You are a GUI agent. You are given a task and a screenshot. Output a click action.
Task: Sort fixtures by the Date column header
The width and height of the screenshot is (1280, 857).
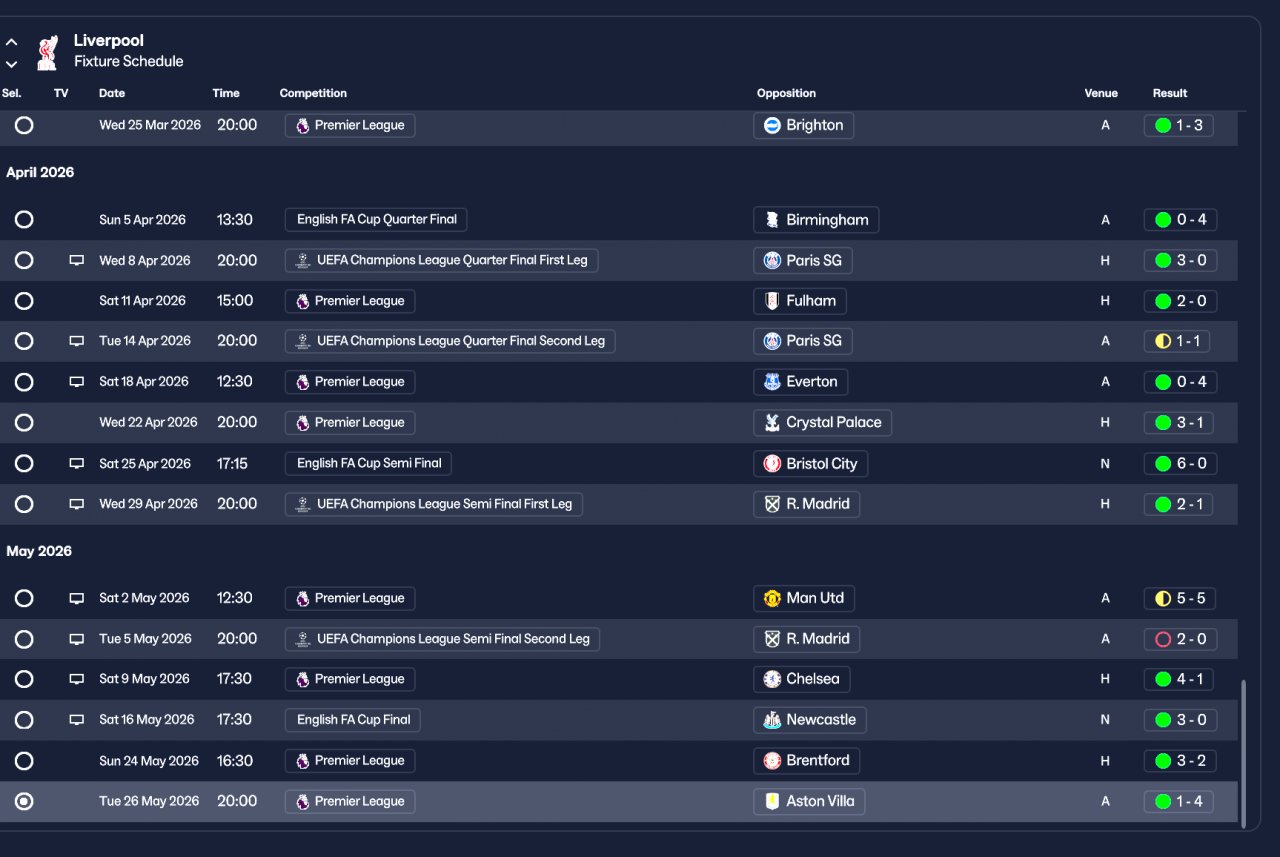pos(112,93)
